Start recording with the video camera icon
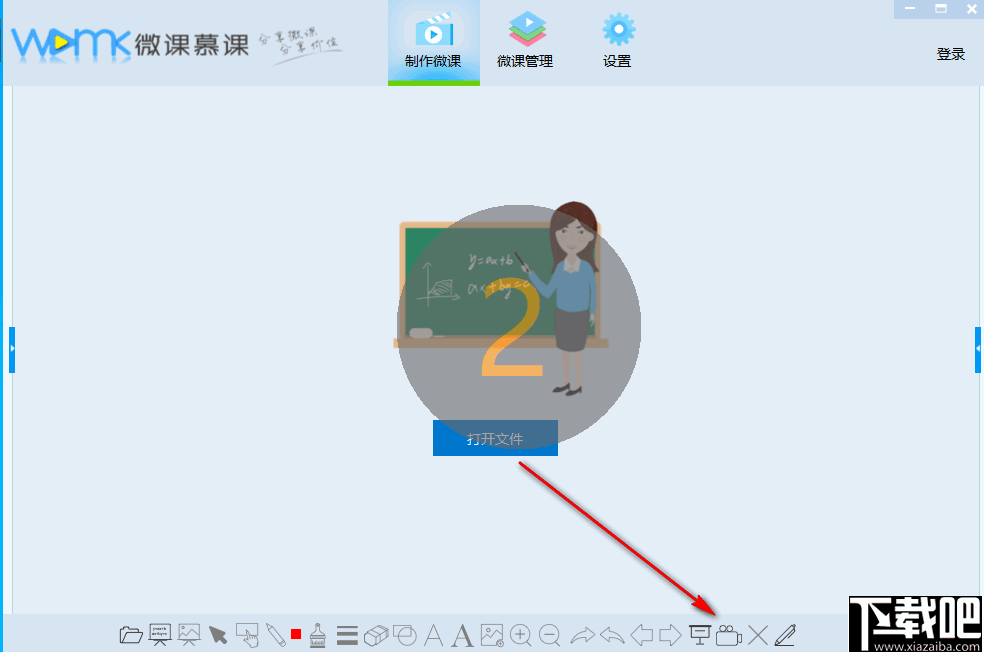The height and width of the screenshot is (652, 984). tap(728, 635)
